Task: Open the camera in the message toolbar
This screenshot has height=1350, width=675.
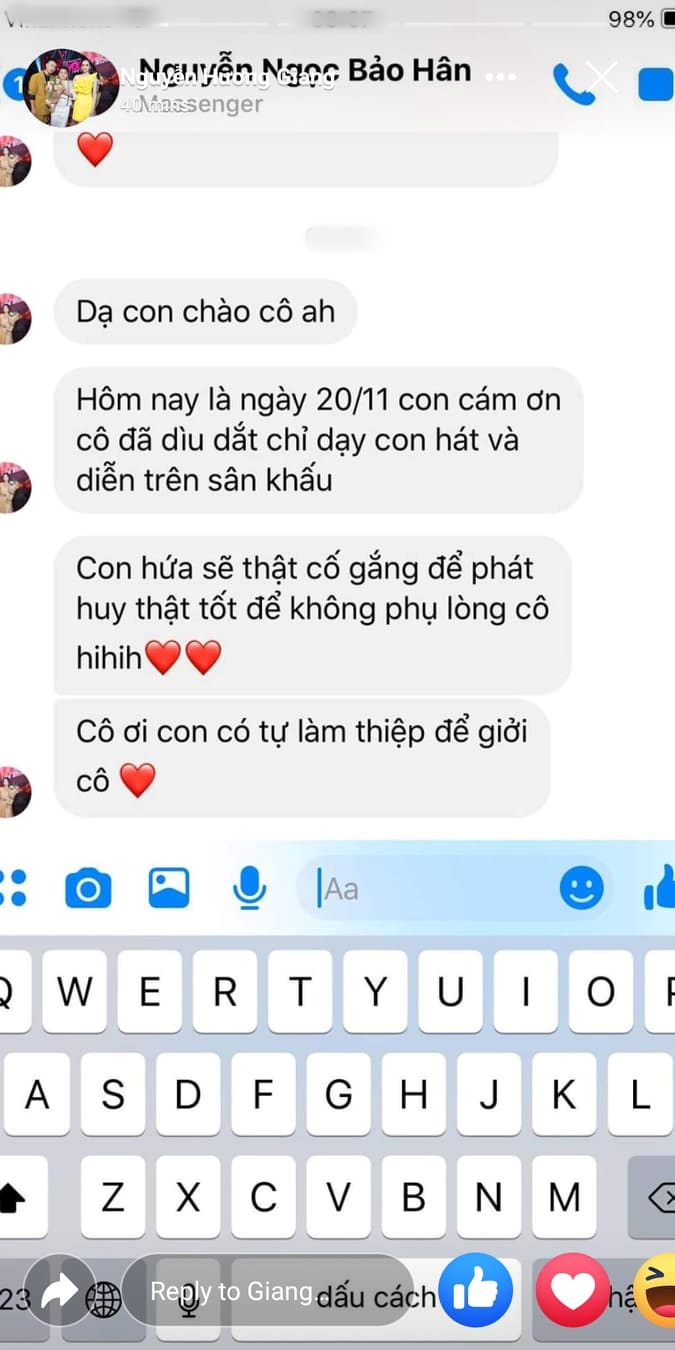Action: [x=88, y=888]
